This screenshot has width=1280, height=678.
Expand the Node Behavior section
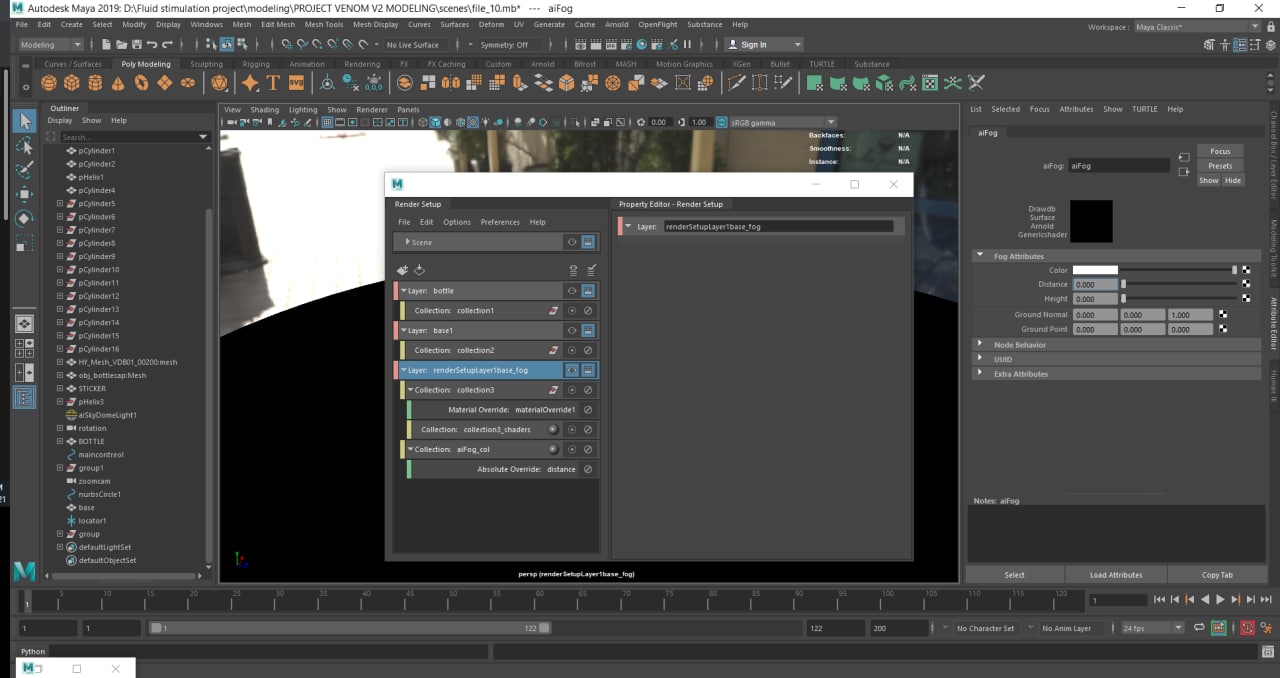[980, 344]
